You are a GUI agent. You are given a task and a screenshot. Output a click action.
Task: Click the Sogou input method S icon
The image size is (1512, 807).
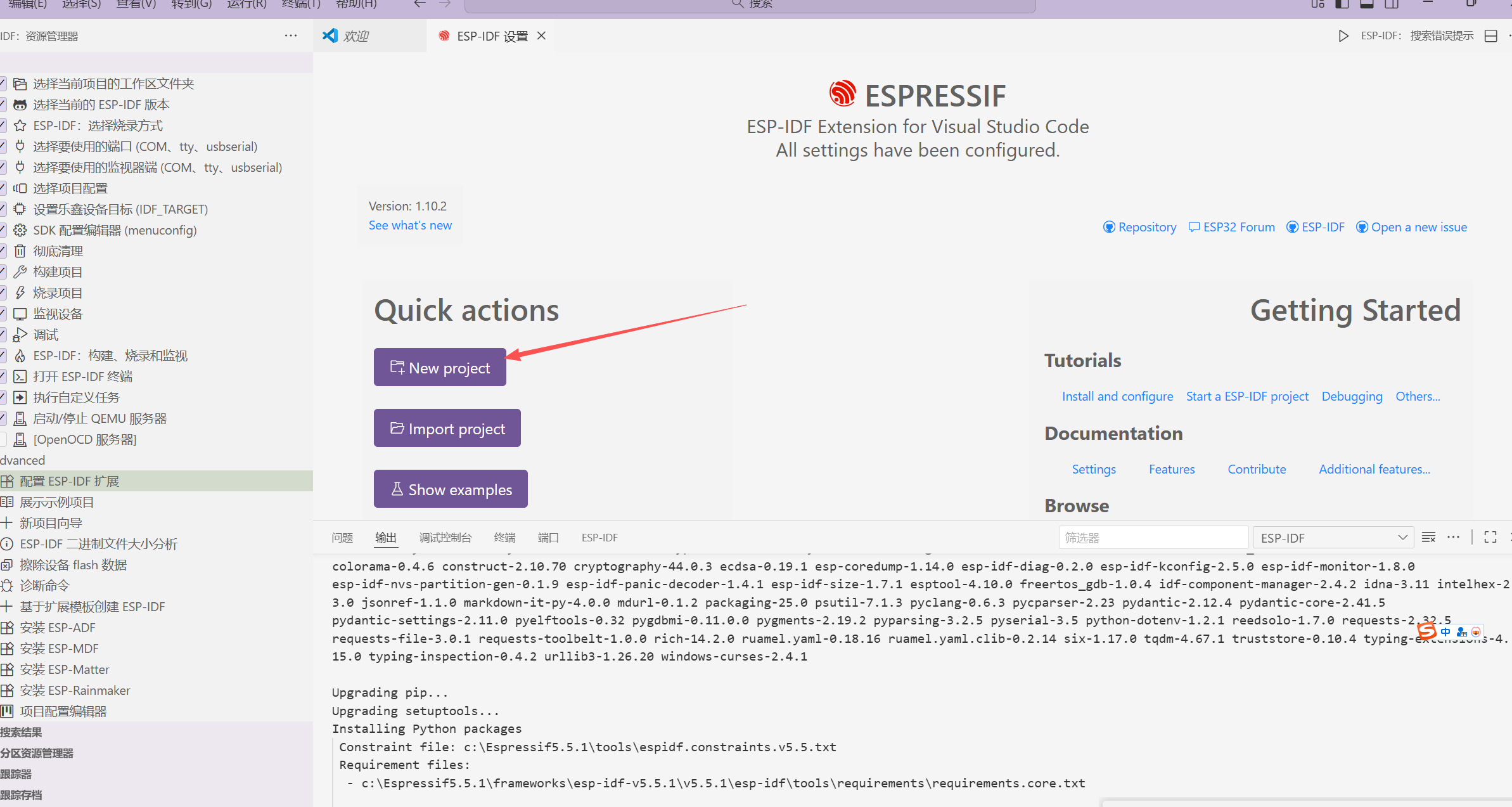[1427, 631]
